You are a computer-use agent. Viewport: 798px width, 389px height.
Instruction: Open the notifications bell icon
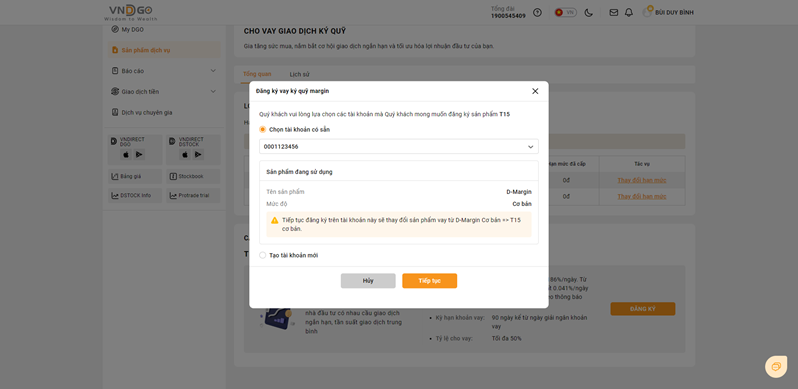pyautogui.click(x=629, y=13)
